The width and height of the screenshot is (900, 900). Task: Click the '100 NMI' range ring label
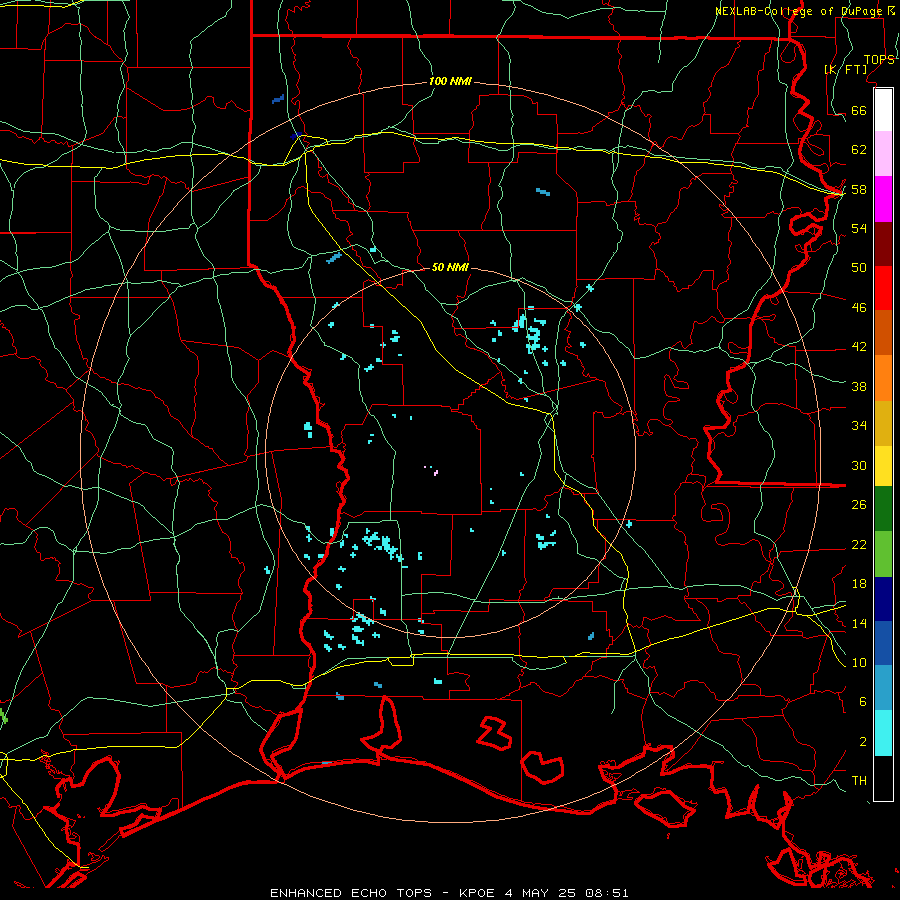click(x=450, y=82)
